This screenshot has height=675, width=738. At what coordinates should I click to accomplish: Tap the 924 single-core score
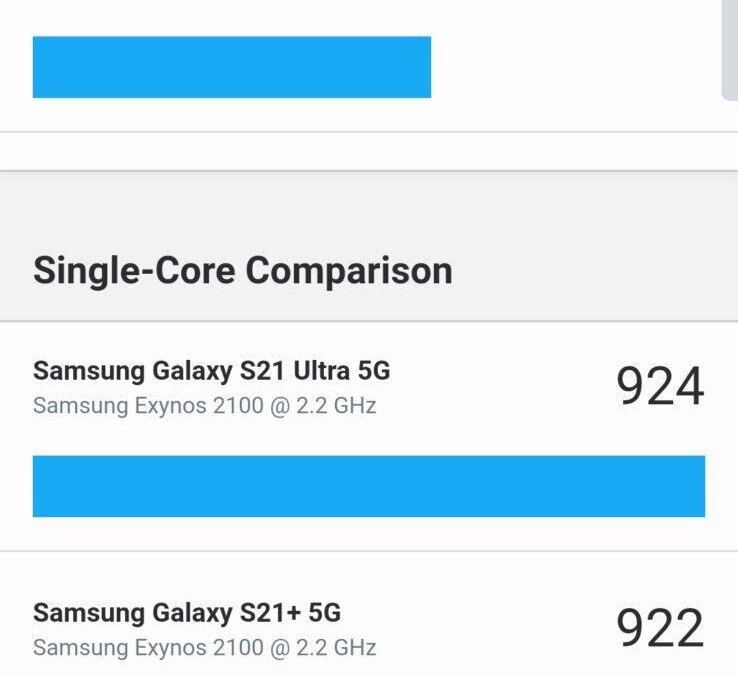tap(660, 387)
